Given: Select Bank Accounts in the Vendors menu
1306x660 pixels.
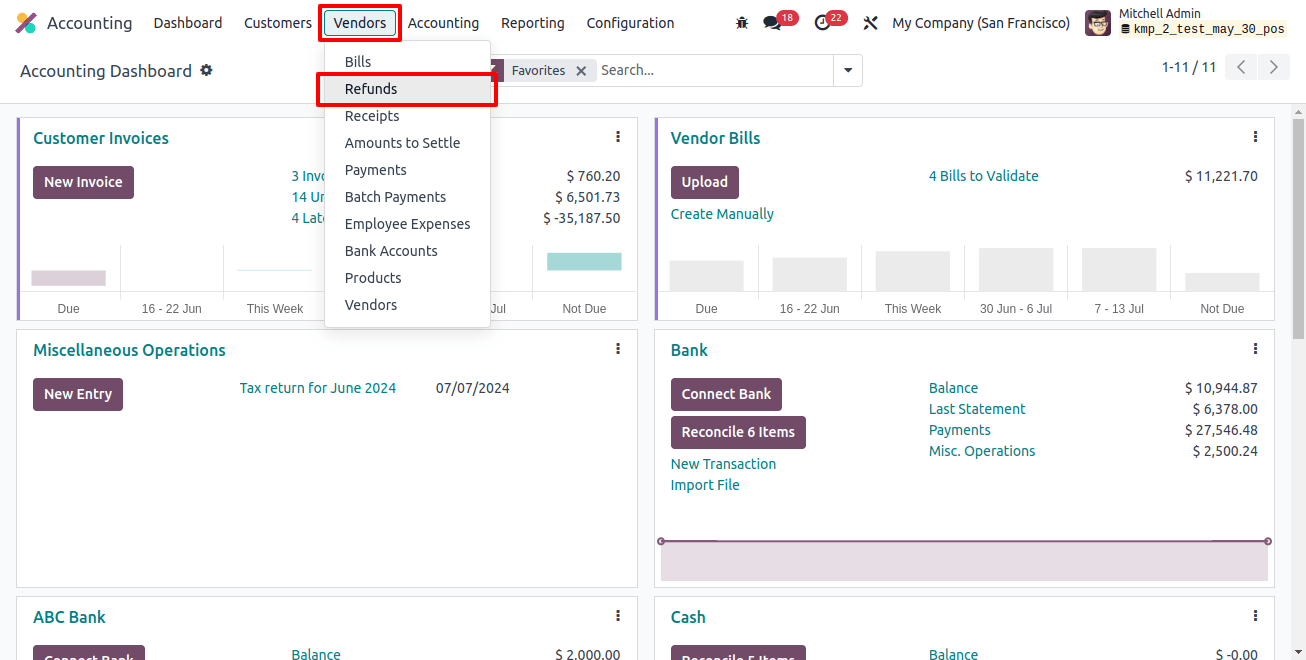Looking at the screenshot, I should (x=407, y=251).
